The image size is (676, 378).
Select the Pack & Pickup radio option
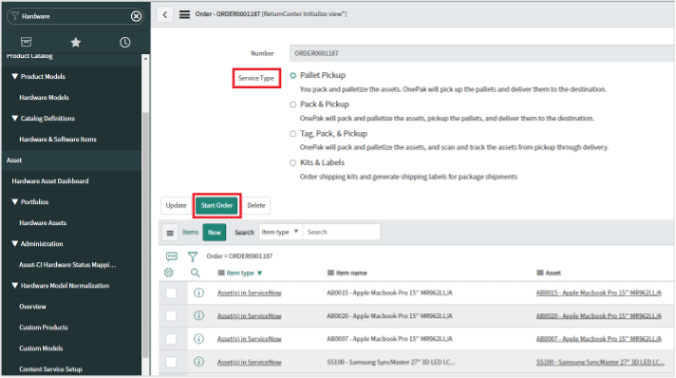click(x=293, y=104)
